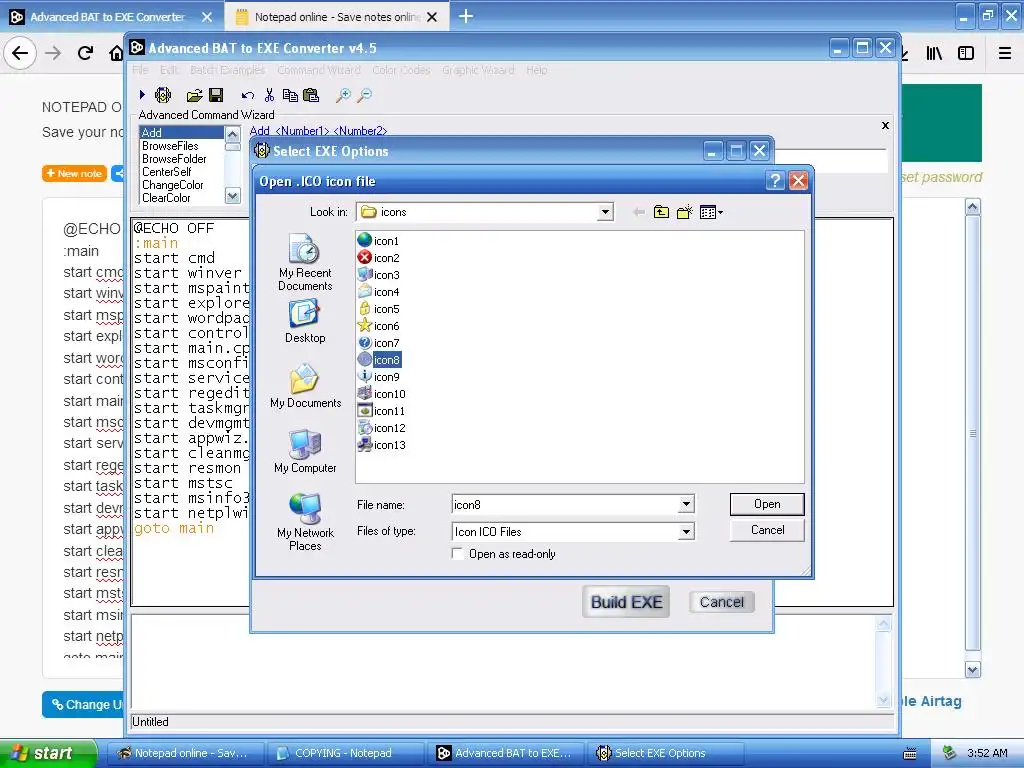Image resolution: width=1024 pixels, height=768 pixels.
Task: Open Select EXE Options taskbar item
Action: point(665,753)
